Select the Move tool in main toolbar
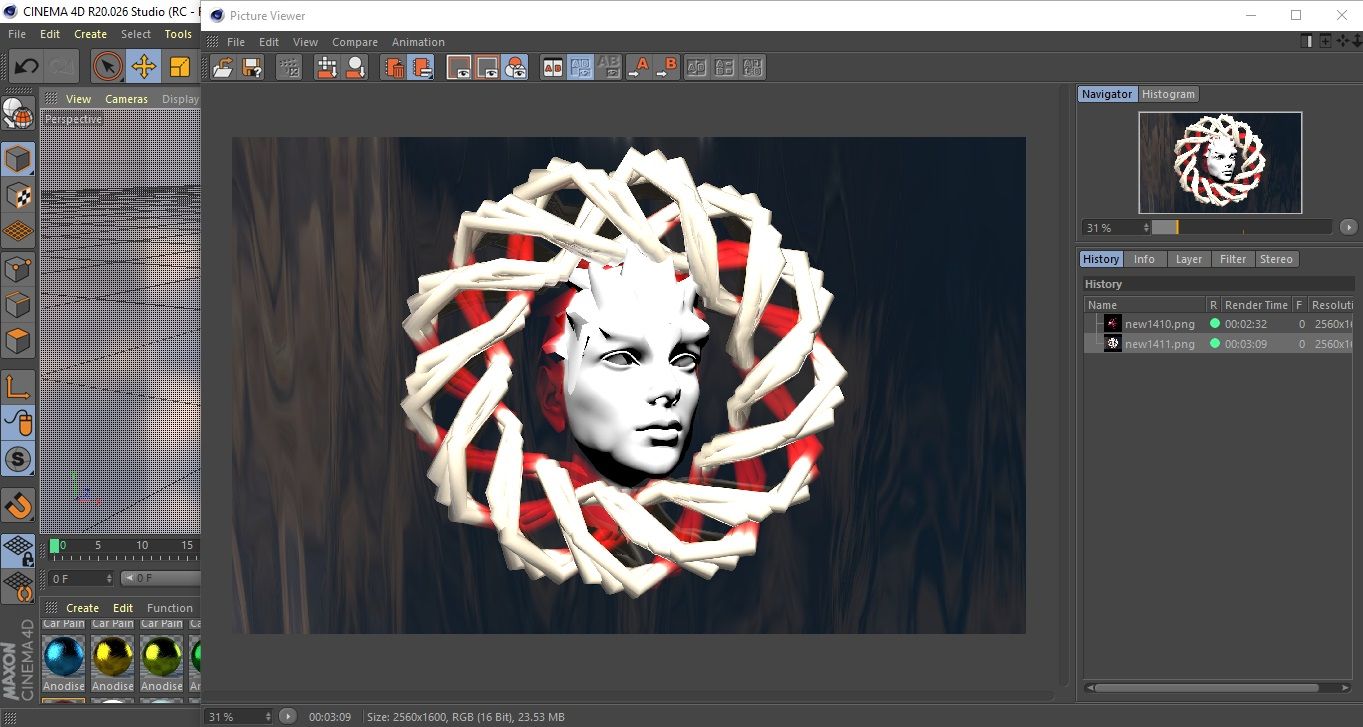This screenshot has height=727, width=1363. 144,67
